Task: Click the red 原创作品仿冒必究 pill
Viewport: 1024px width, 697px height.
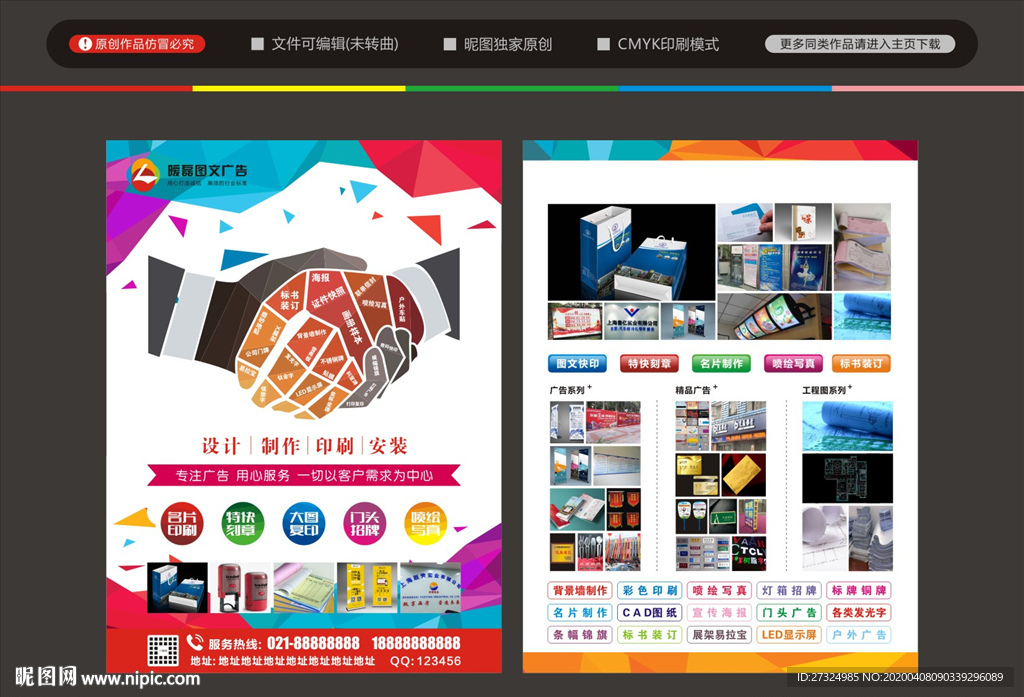Action: (x=137, y=44)
